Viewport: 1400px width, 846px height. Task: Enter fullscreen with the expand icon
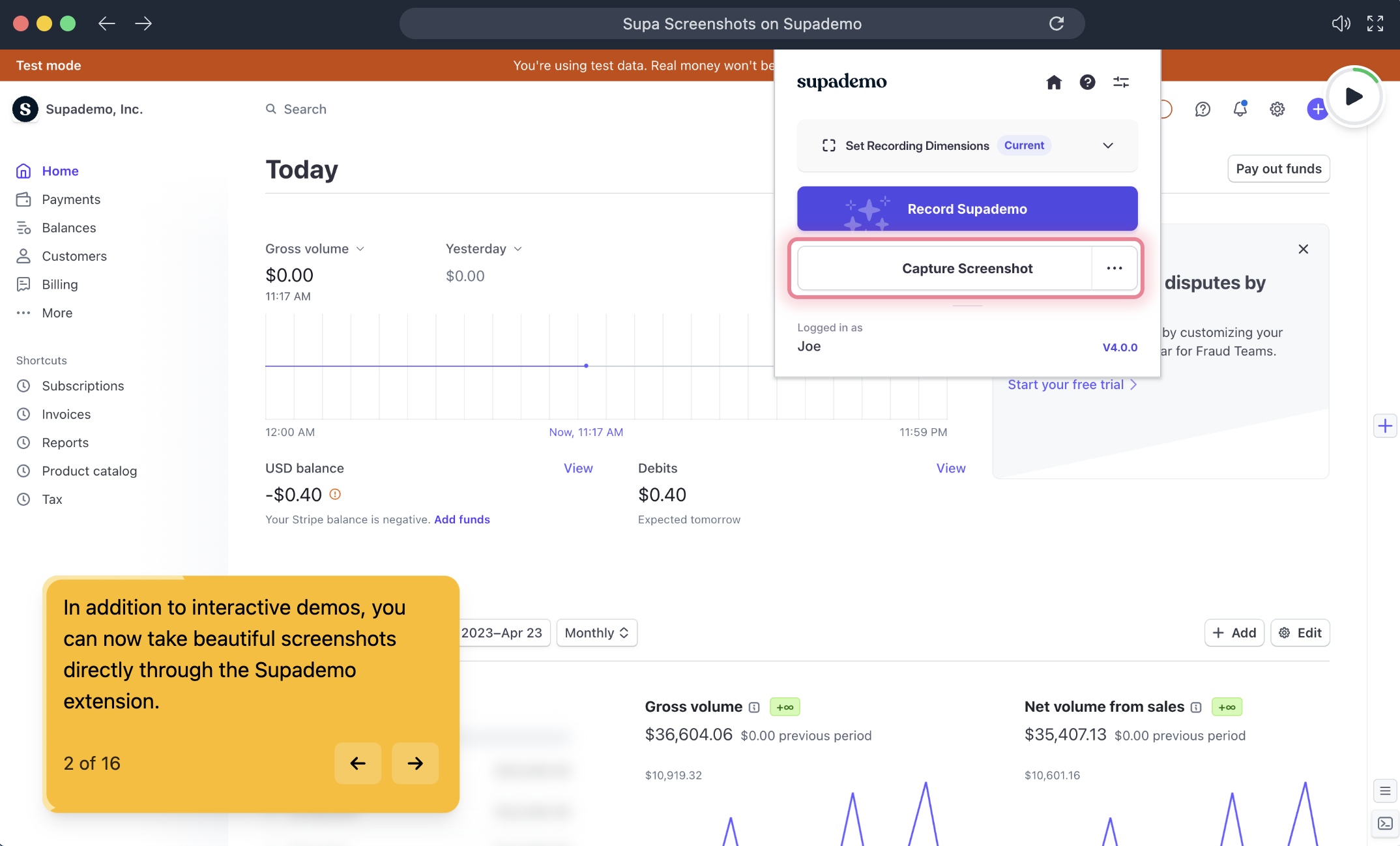[x=1375, y=23]
